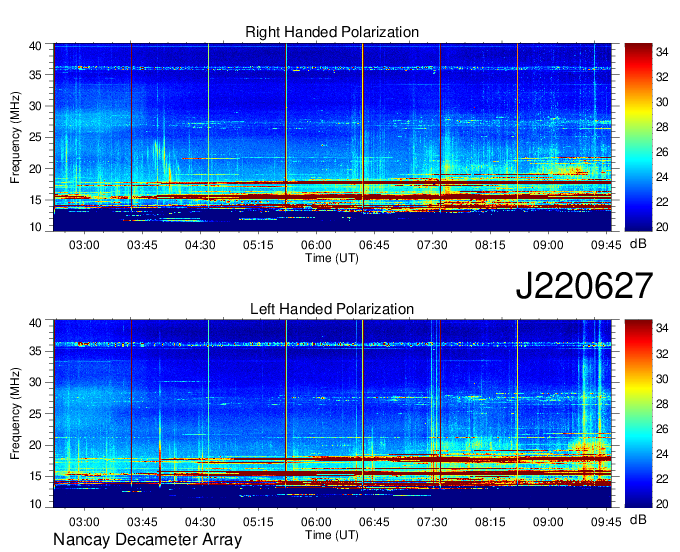Viewport: 680px width, 552px height.
Task: Click the 03:45 time tick on Right Handed plot
Action: [142, 245]
